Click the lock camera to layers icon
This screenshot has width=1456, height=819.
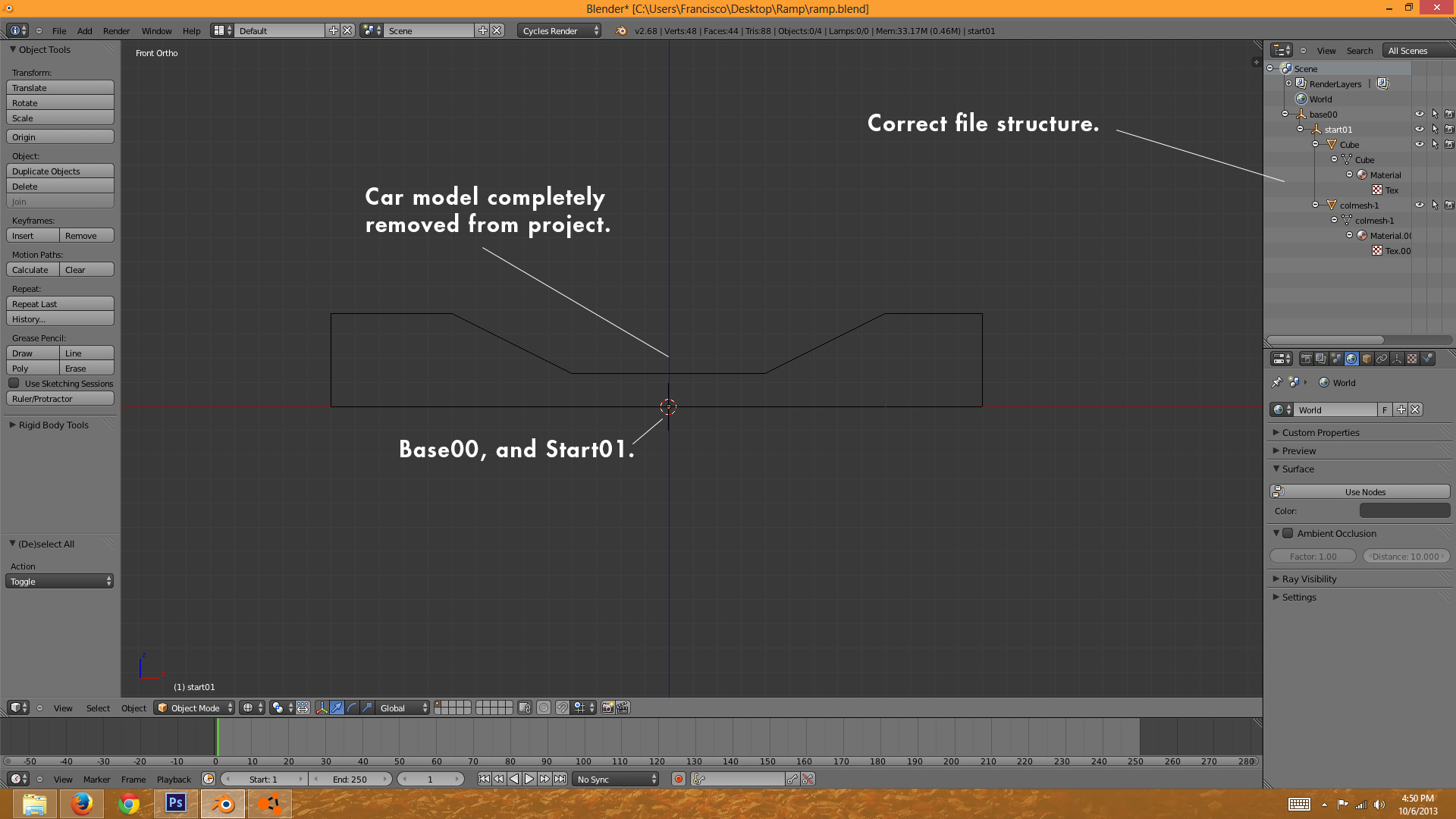pos(524,708)
